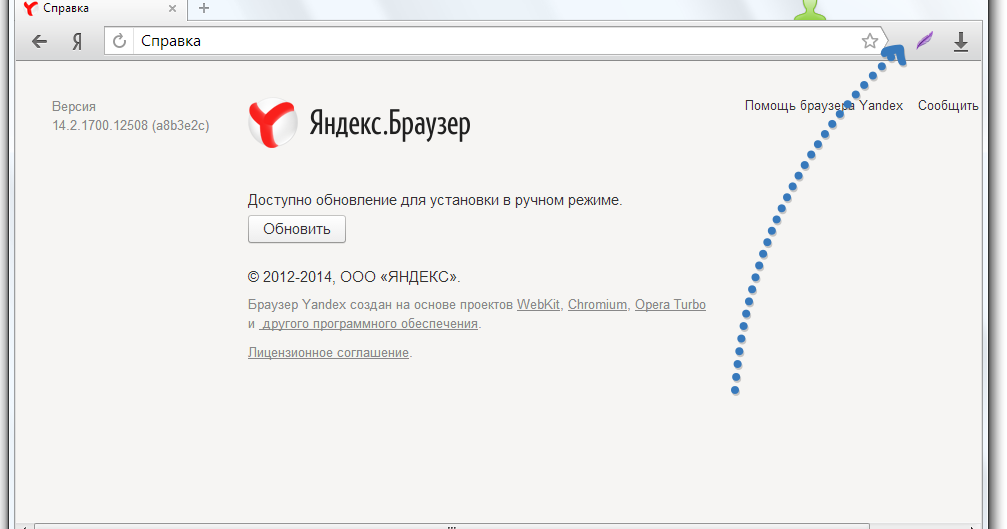
Task: Click the Доступно обновление message text
Action: pos(435,200)
